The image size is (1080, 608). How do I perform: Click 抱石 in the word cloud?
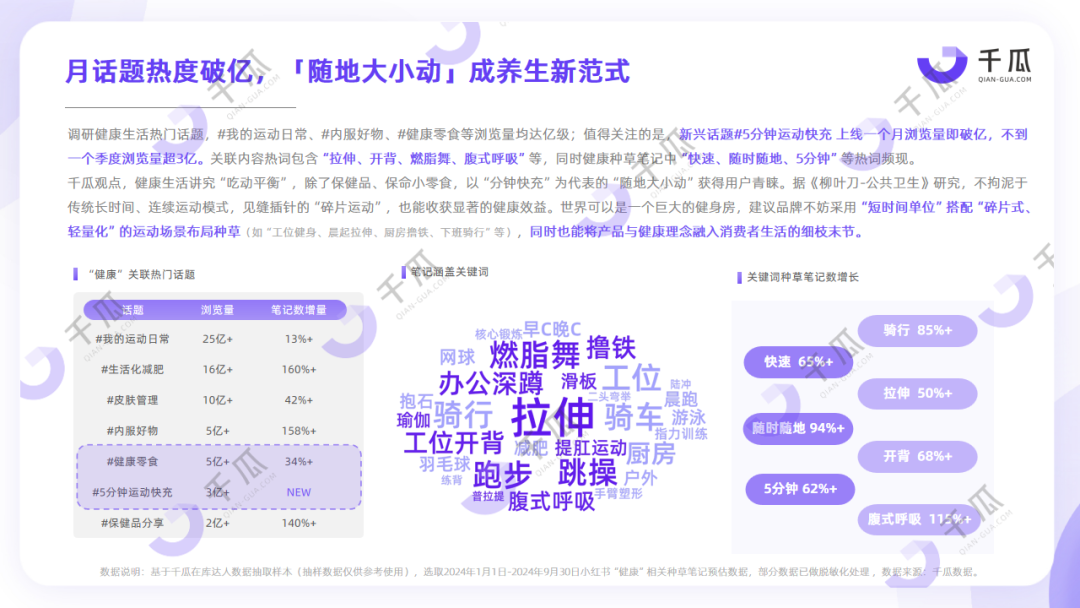point(416,401)
